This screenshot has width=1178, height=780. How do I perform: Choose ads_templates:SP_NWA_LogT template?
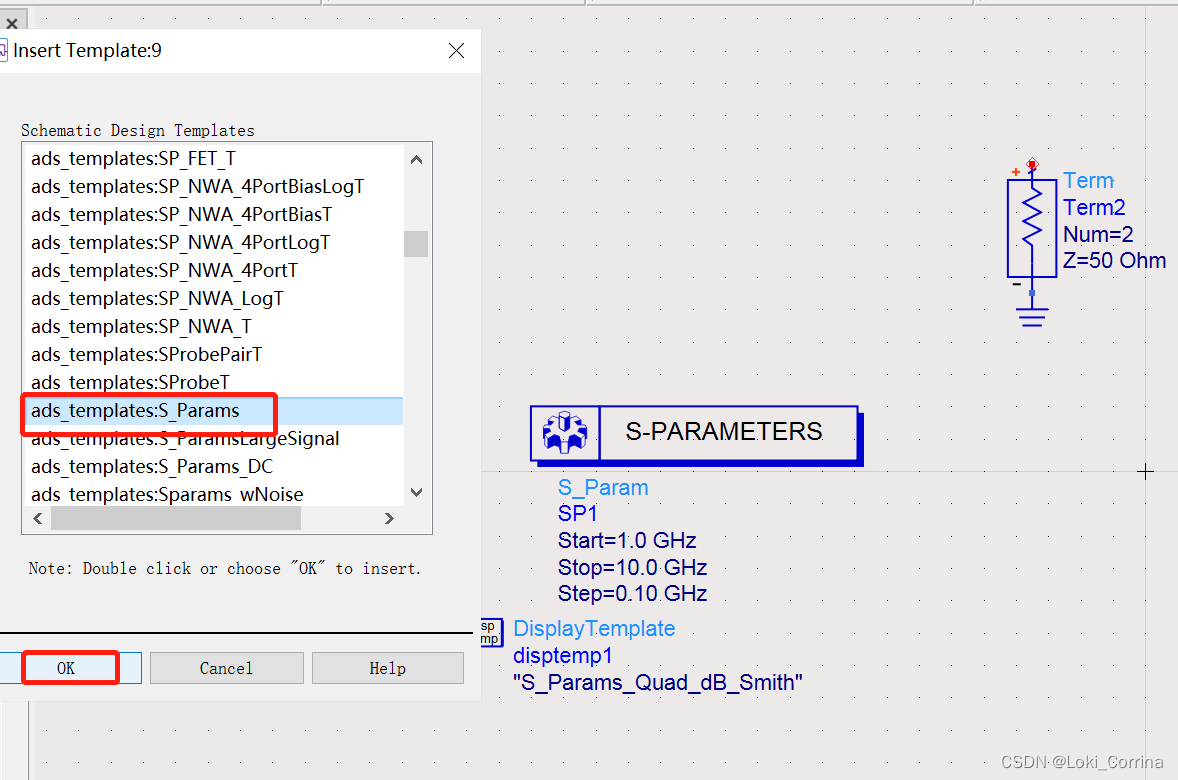click(x=213, y=299)
